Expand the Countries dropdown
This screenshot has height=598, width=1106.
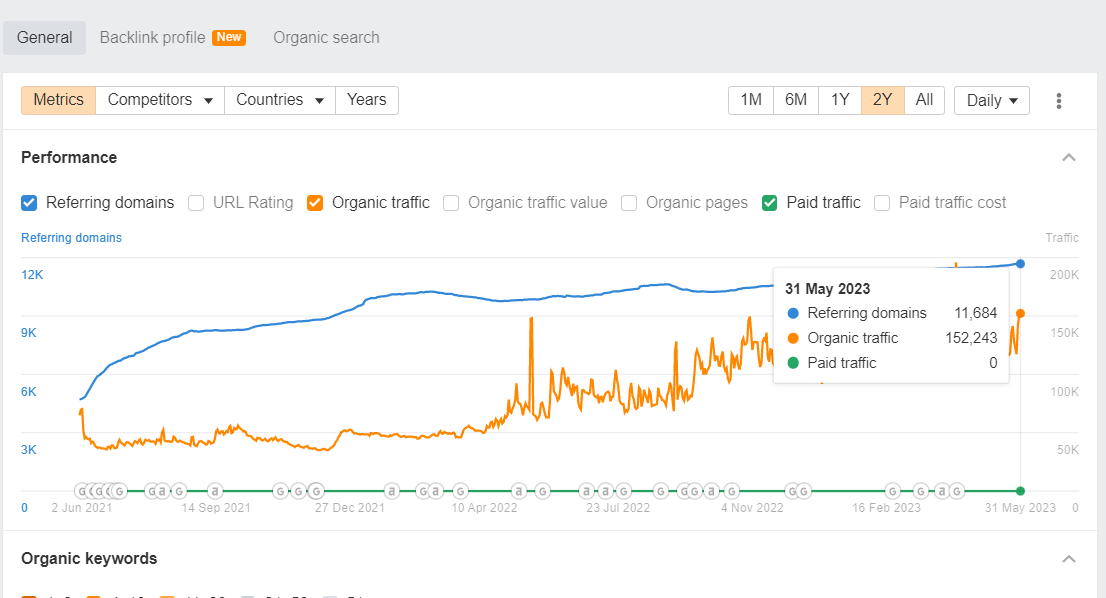point(280,100)
